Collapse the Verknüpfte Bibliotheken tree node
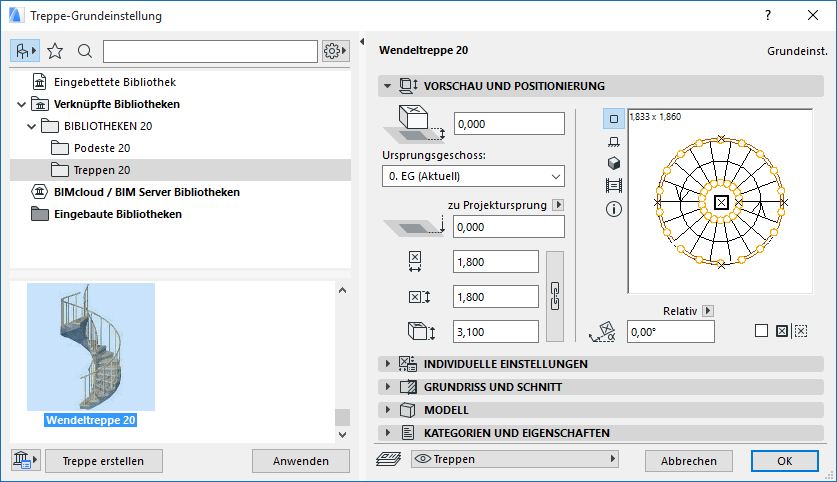 click(x=22, y=104)
